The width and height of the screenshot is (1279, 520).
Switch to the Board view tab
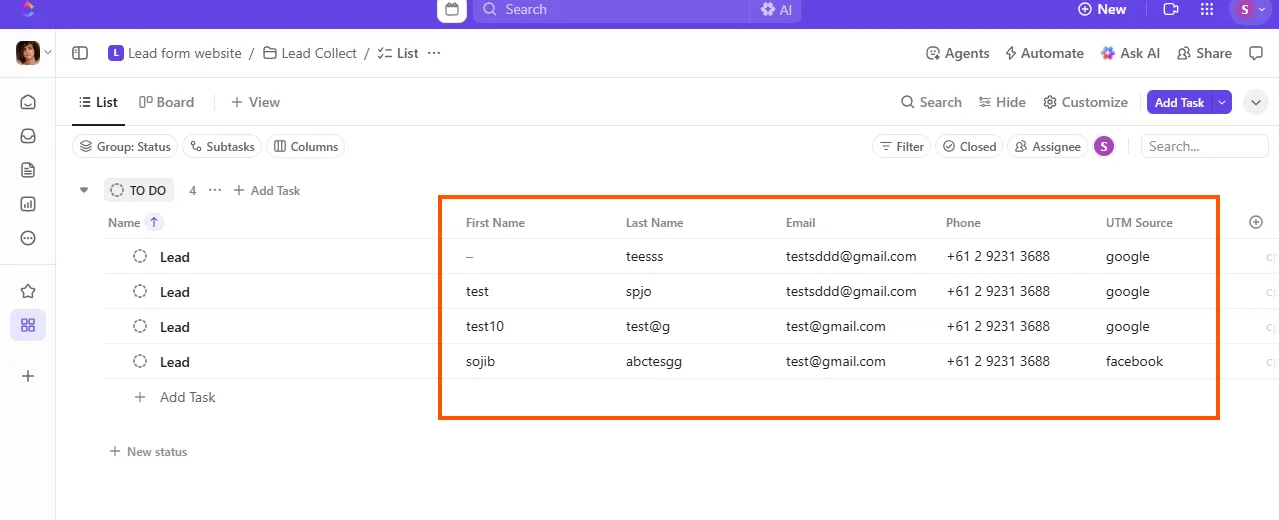[166, 102]
